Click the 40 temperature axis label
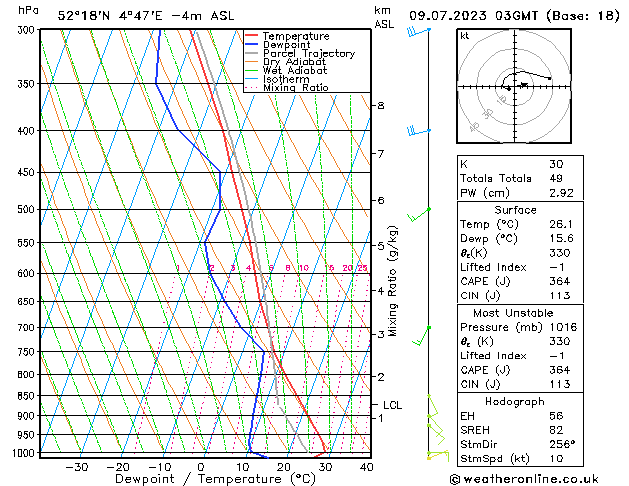 (367, 467)
